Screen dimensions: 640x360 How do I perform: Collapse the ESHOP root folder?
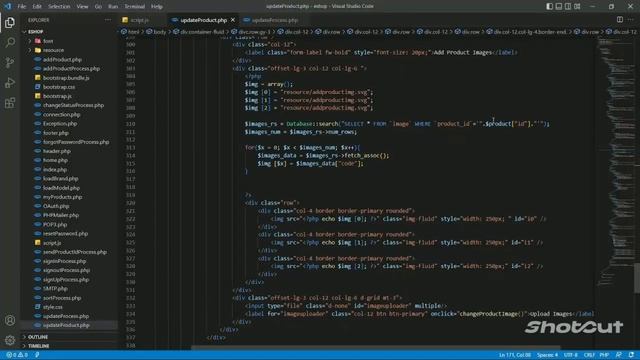point(36,31)
